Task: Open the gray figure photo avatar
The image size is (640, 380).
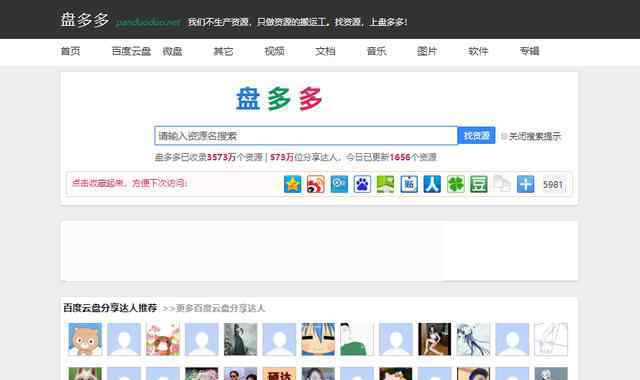Action: [x=240, y=339]
